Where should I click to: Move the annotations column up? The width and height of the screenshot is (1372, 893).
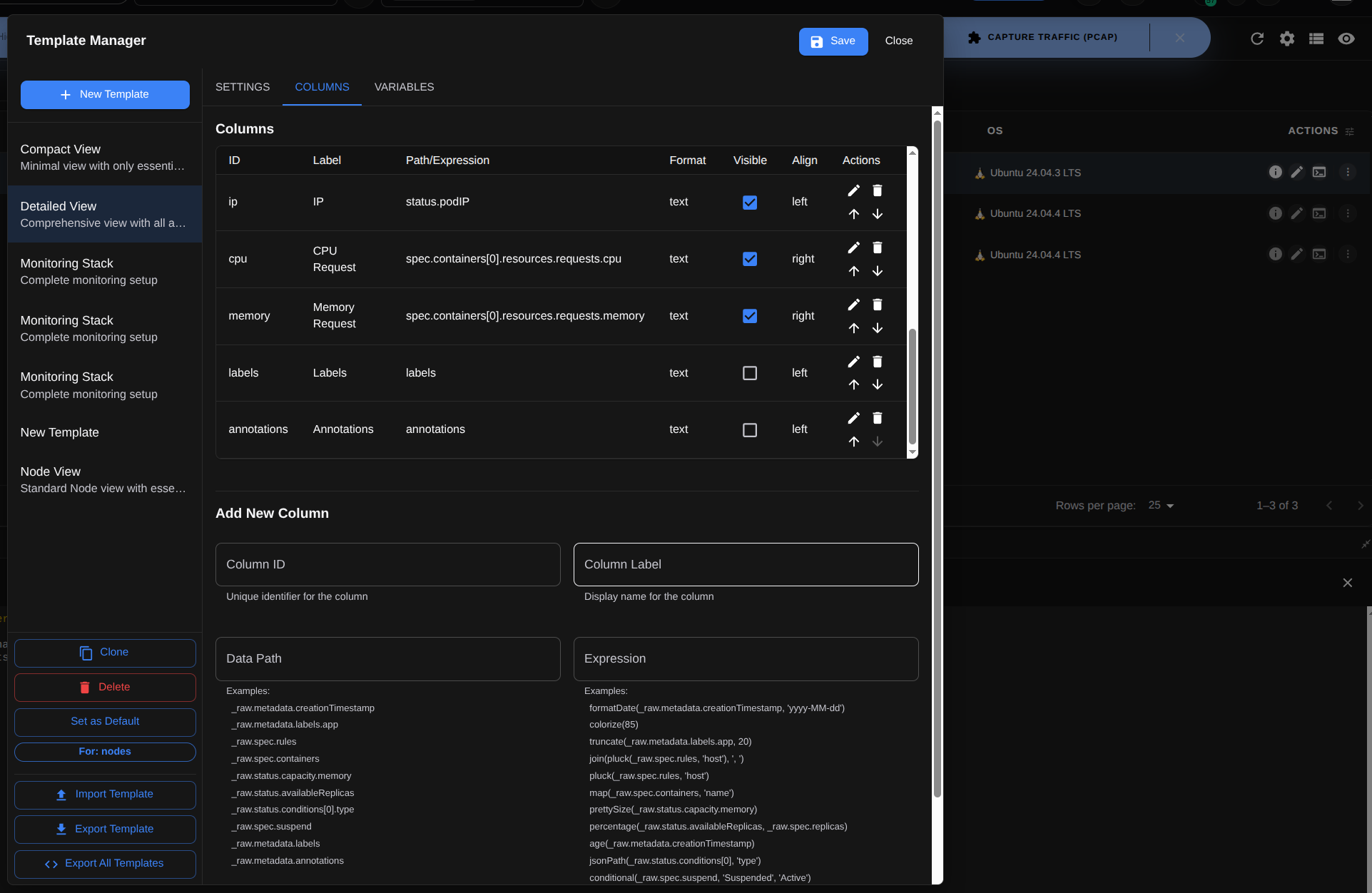(853, 442)
